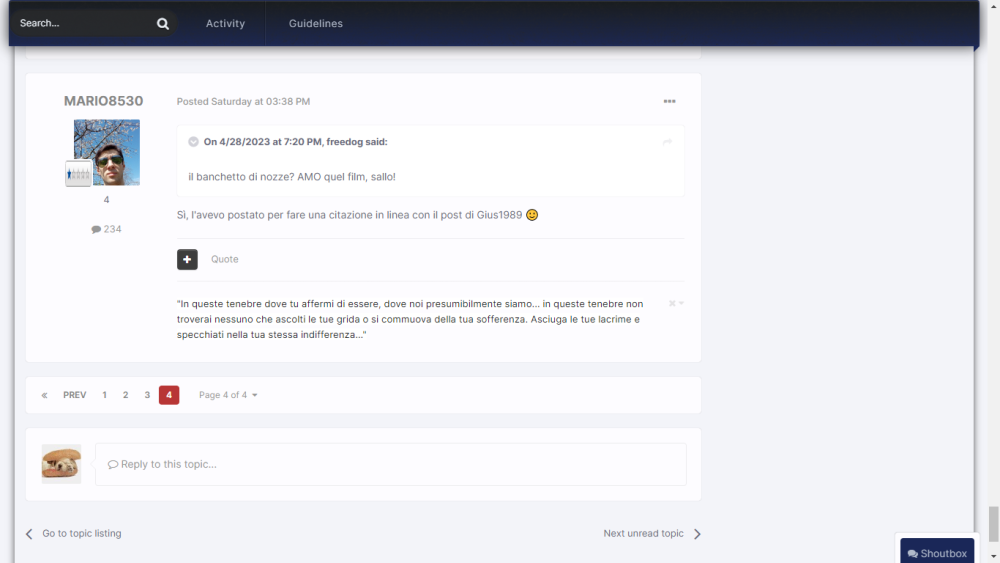Click the page scrollbar thumb
The width and height of the screenshot is (1000, 563).
993,523
